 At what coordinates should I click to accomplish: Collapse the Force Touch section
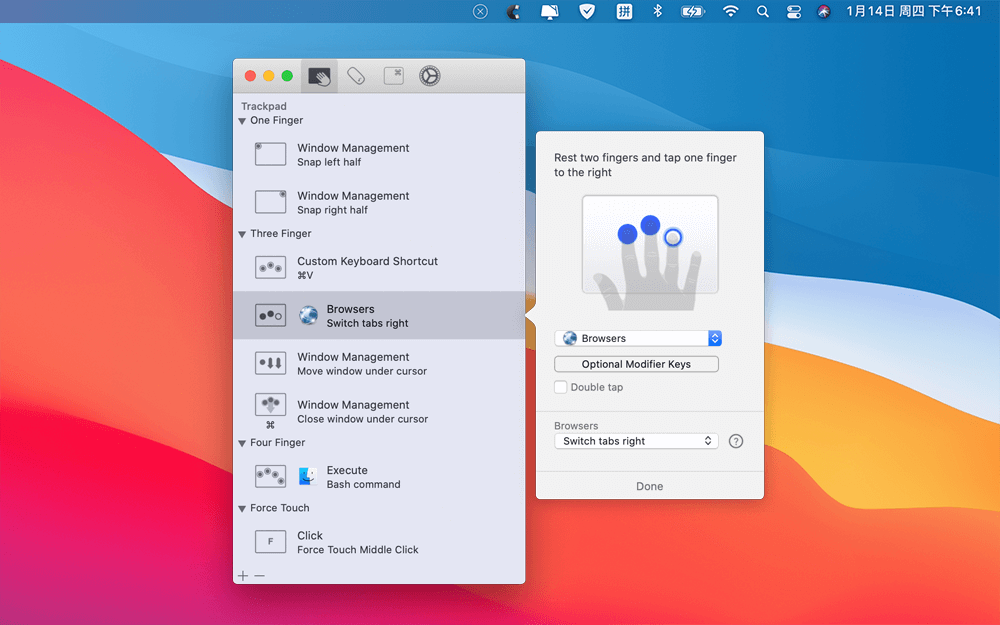click(x=240, y=508)
